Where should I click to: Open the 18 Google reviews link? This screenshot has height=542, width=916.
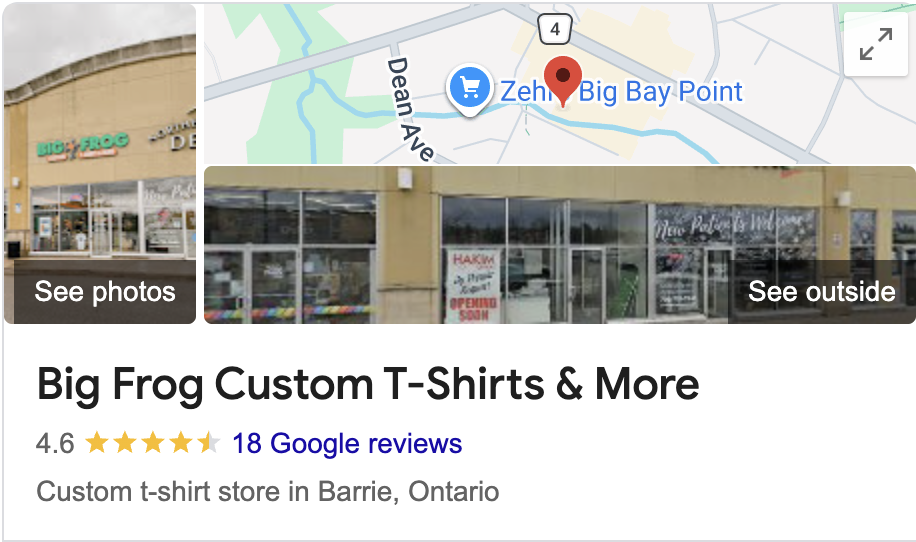[347, 443]
